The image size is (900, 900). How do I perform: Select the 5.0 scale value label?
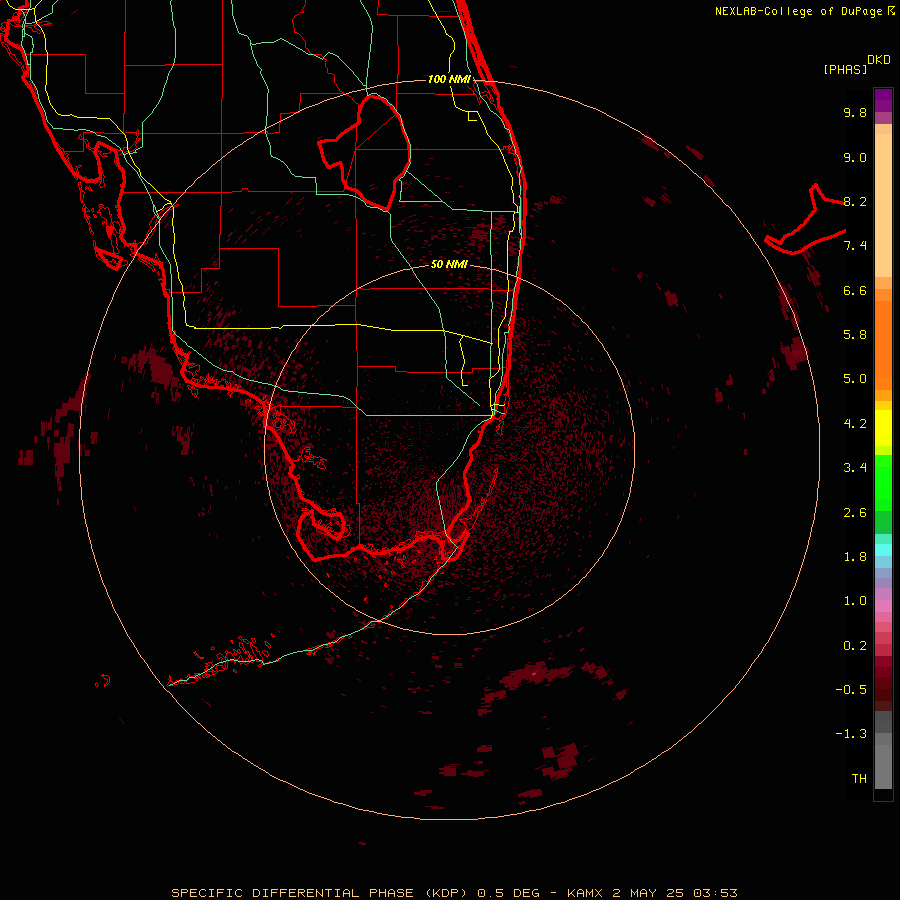tap(855, 379)
